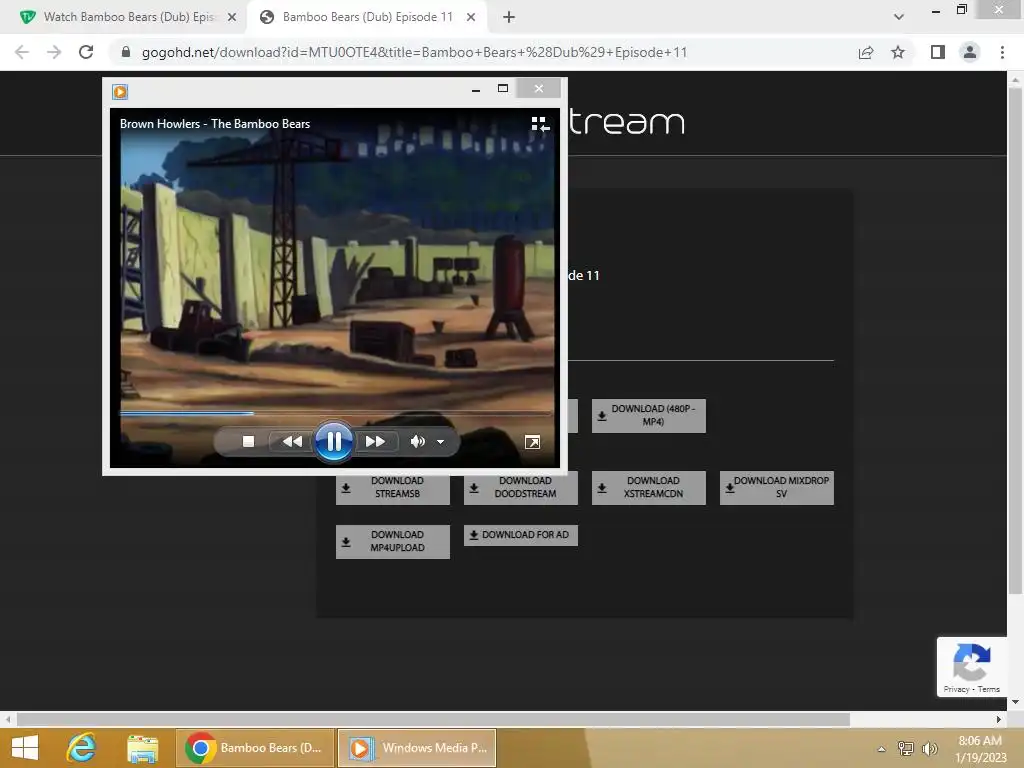Image resolution: width=1024 pixels, height=768 pixels.
Task: Click the Media Player seek bar
Action: (335, 413)
